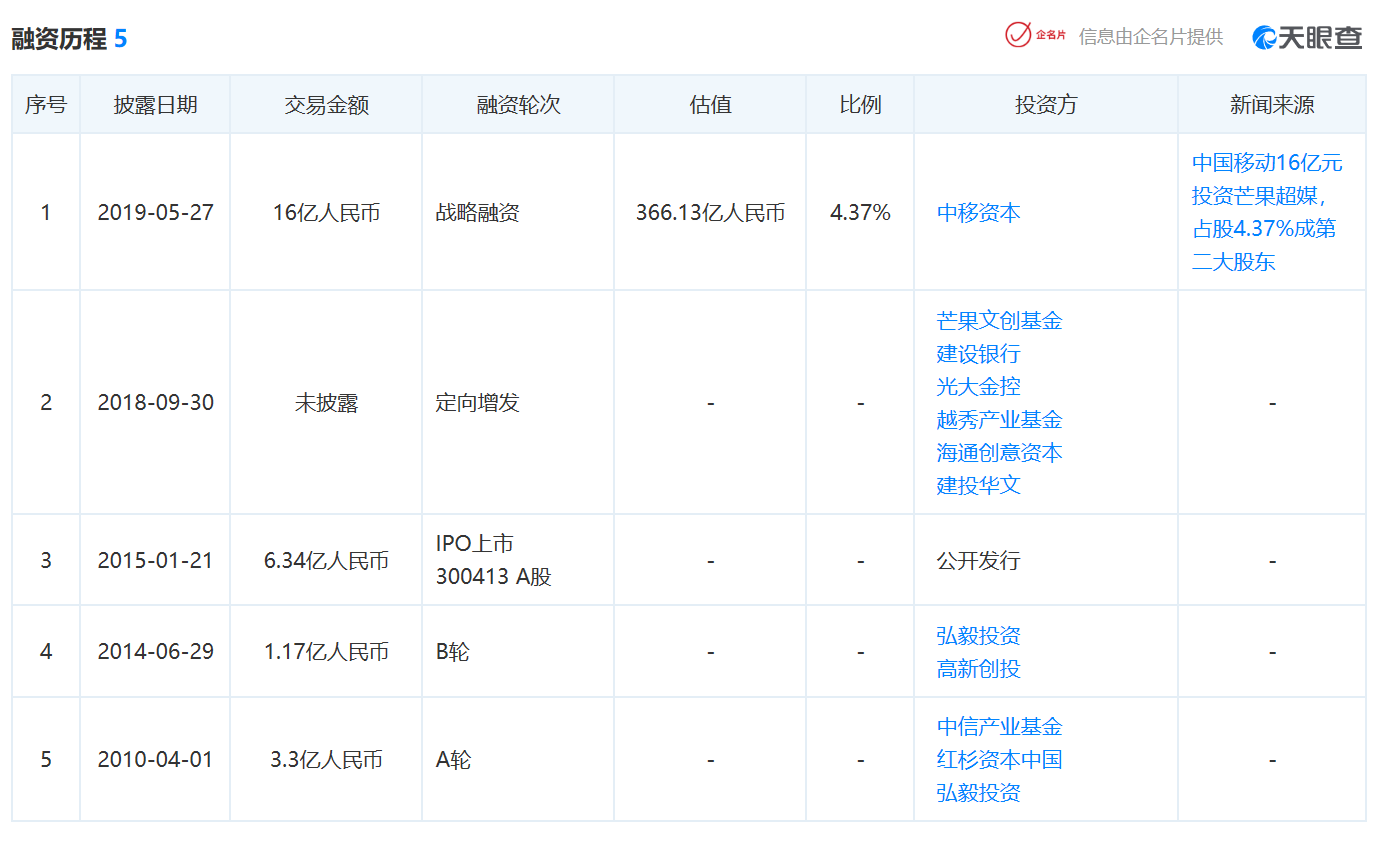Click the 交易金额 column header
The width and height of the screenshot is (1386, 844).
pos(326,105)
